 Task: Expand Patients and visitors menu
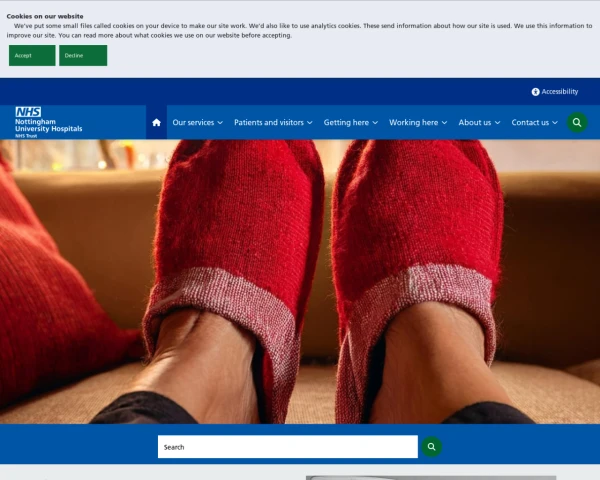coord(273,122)
